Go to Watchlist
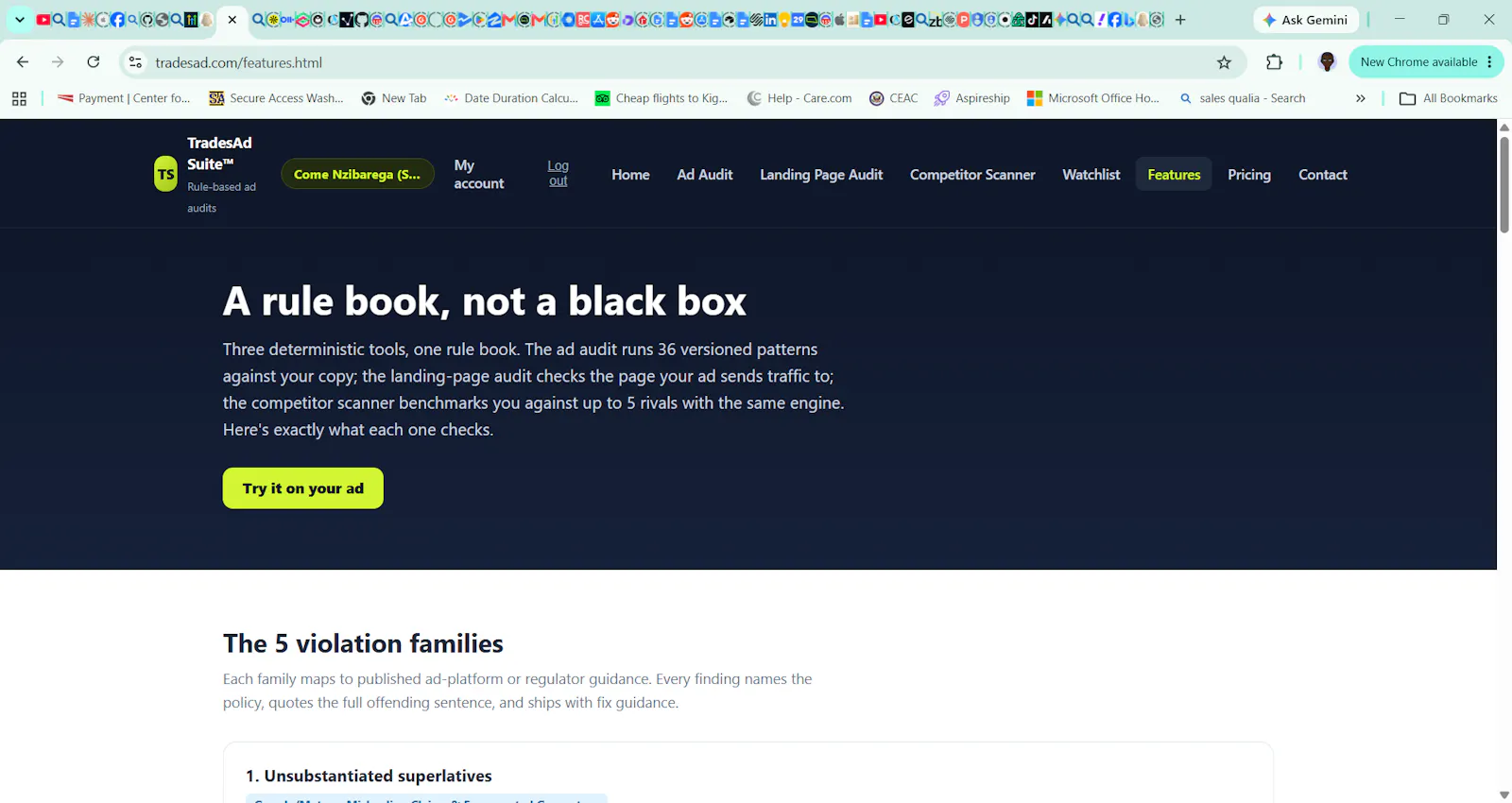The width and height of the screenshot is (1512, 803). tap(1091, 175)
